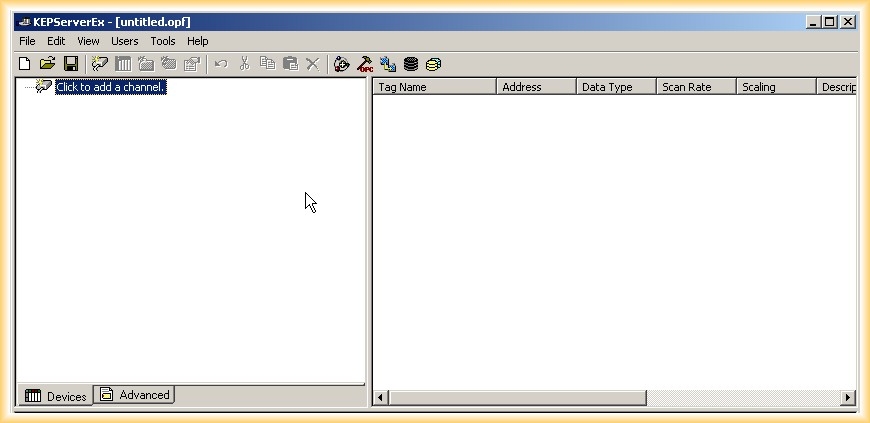The image size is (870, 423).
Task: Click the Tag Name column header
Action: (x=434, y=87)
